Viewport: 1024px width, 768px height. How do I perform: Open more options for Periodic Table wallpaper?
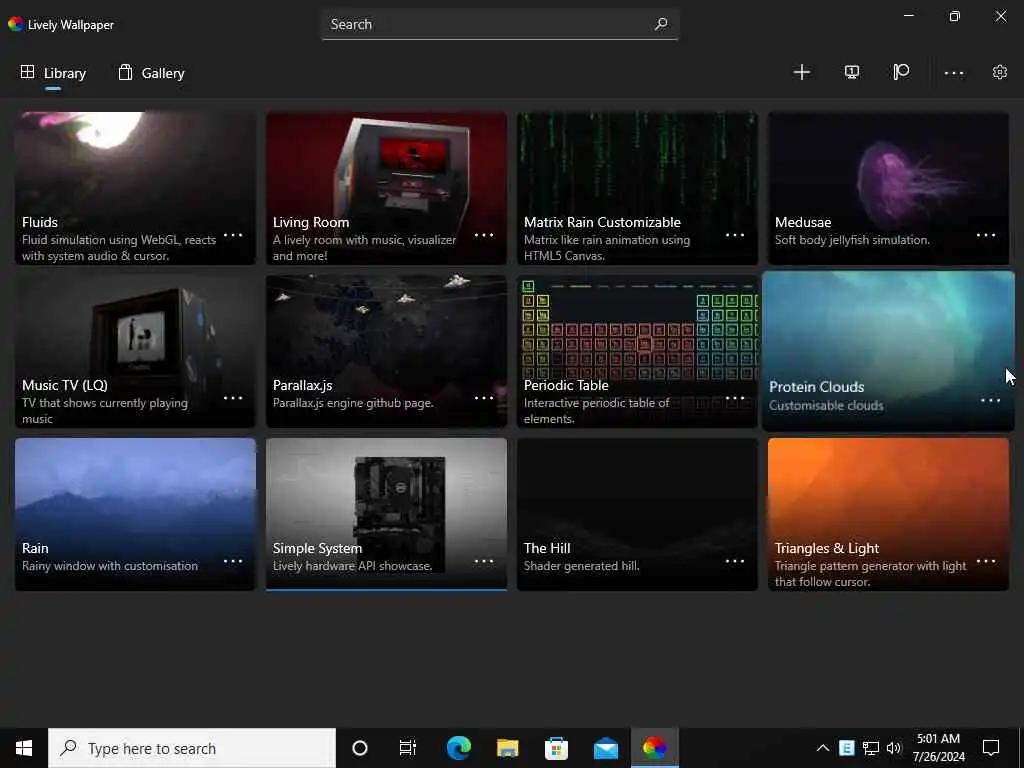pyautogui.click(x=735, y=398)
